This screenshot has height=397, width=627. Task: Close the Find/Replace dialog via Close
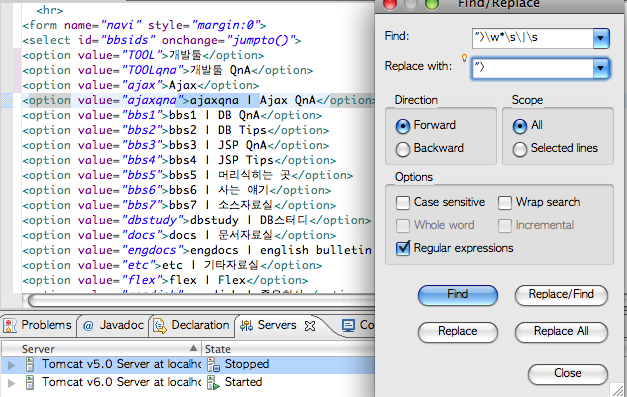[567, 374]
